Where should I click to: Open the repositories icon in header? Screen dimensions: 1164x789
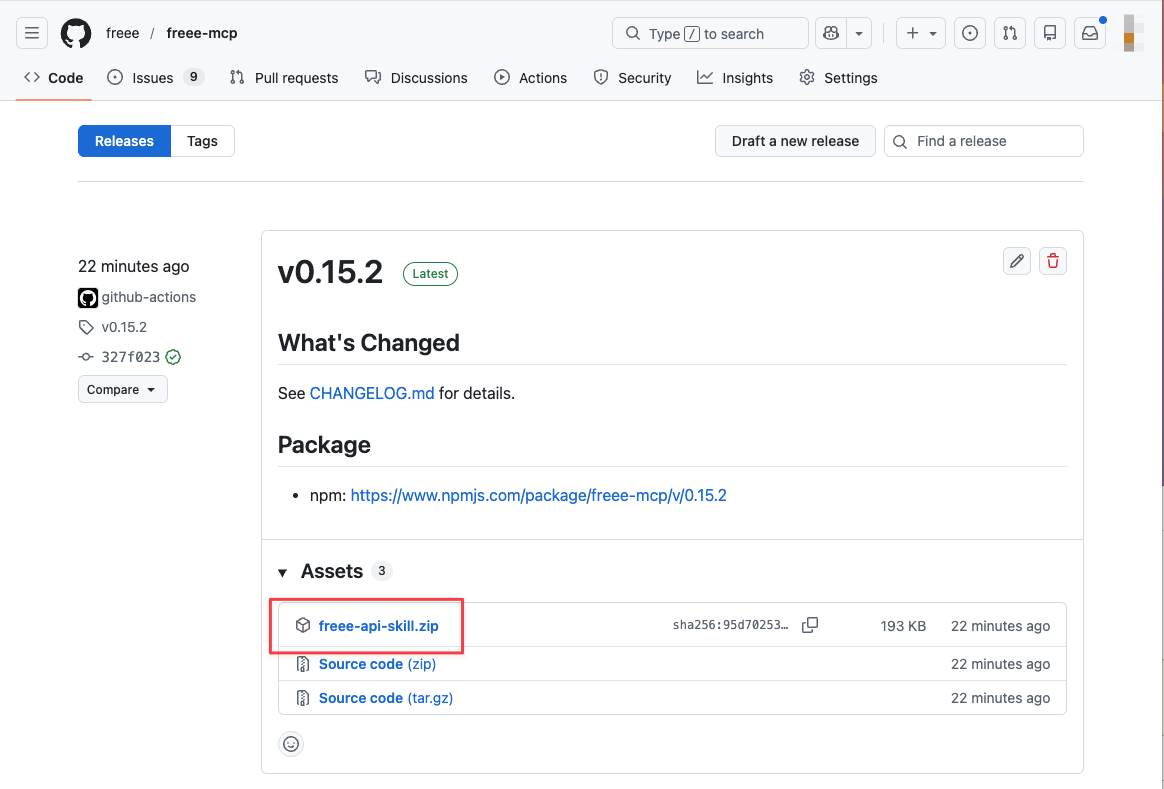click(x=1050, y=33)
